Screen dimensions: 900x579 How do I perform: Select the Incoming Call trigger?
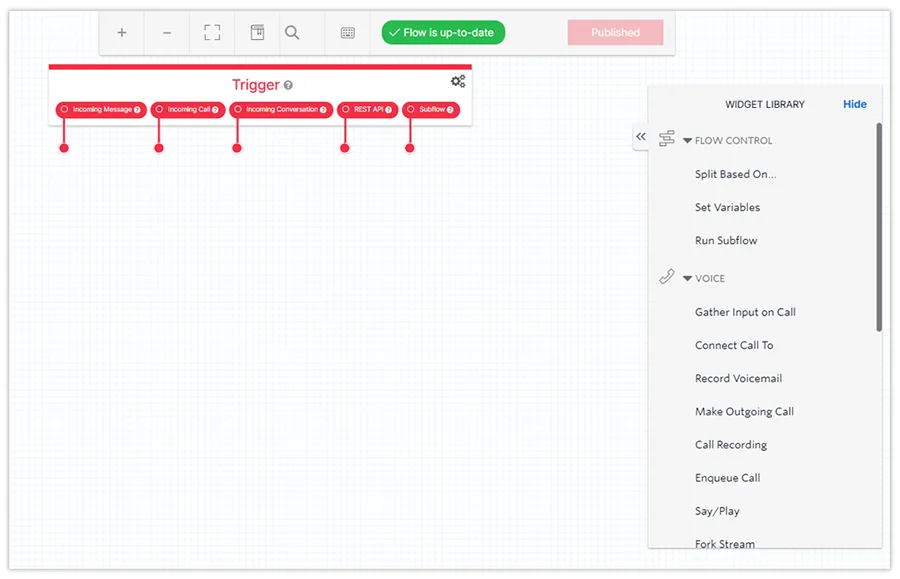tap(188, 110)
